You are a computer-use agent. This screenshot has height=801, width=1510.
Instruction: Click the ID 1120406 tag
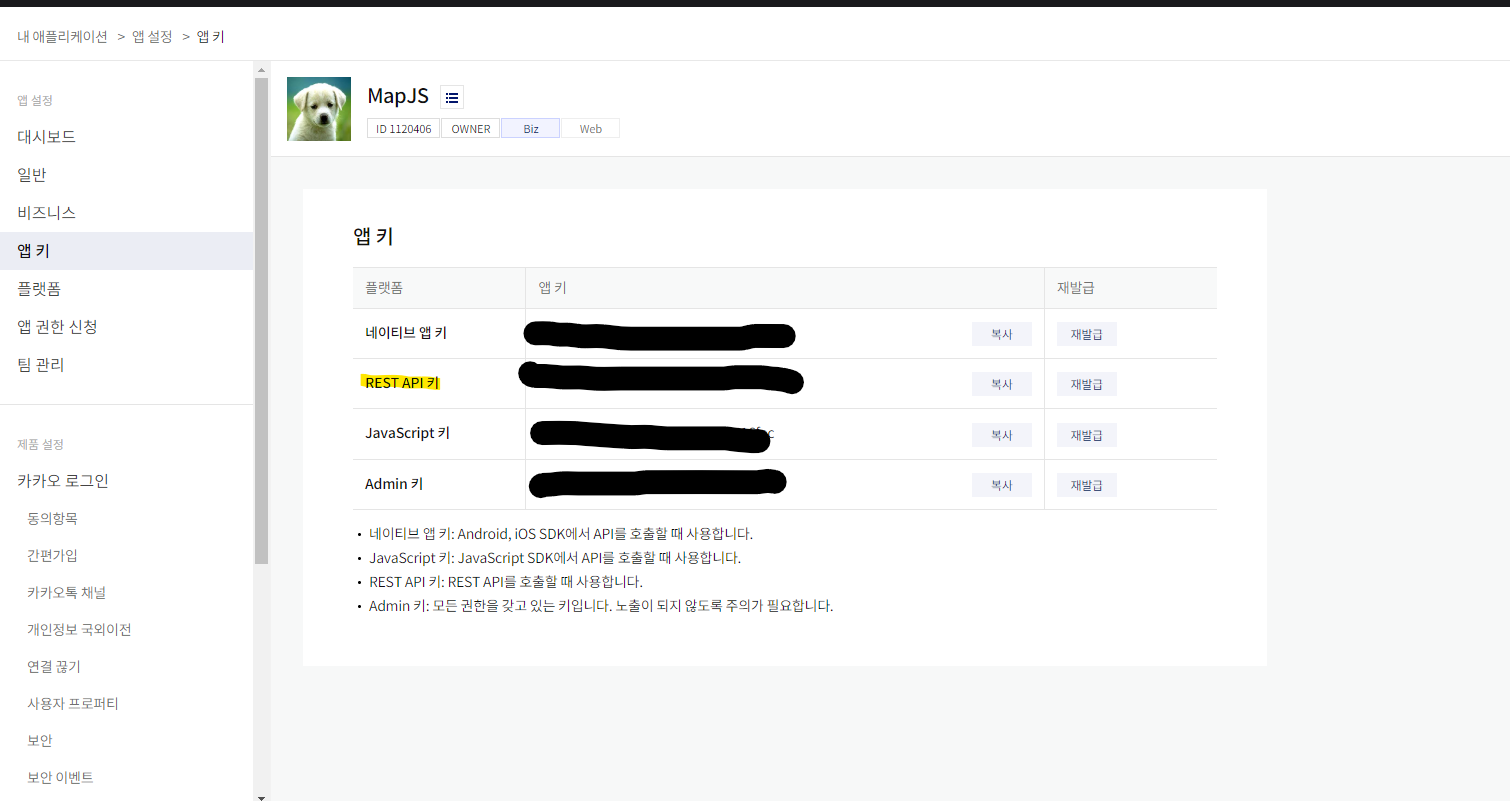(x=404, y=129)
